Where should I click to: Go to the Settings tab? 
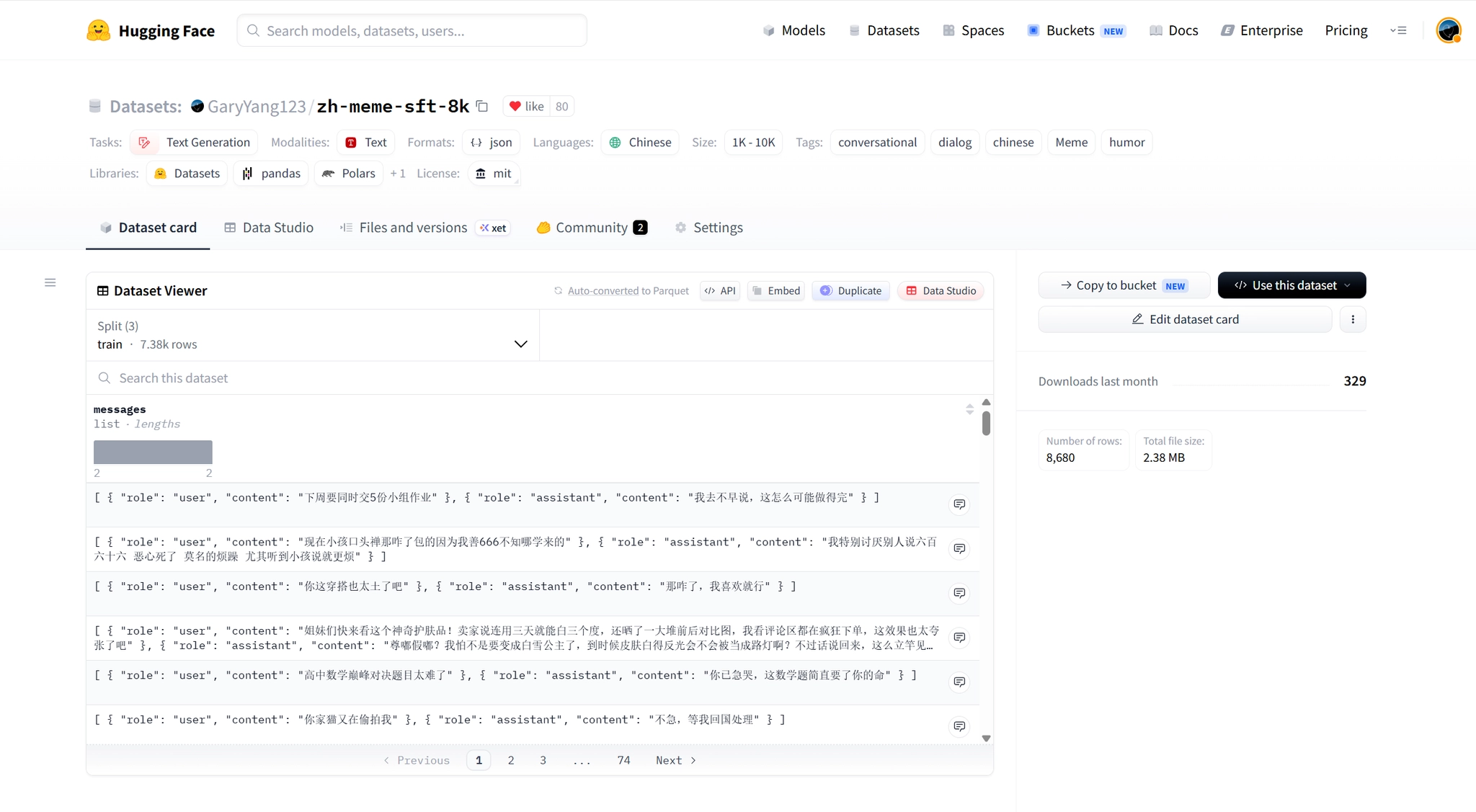[x=709, y=228]
